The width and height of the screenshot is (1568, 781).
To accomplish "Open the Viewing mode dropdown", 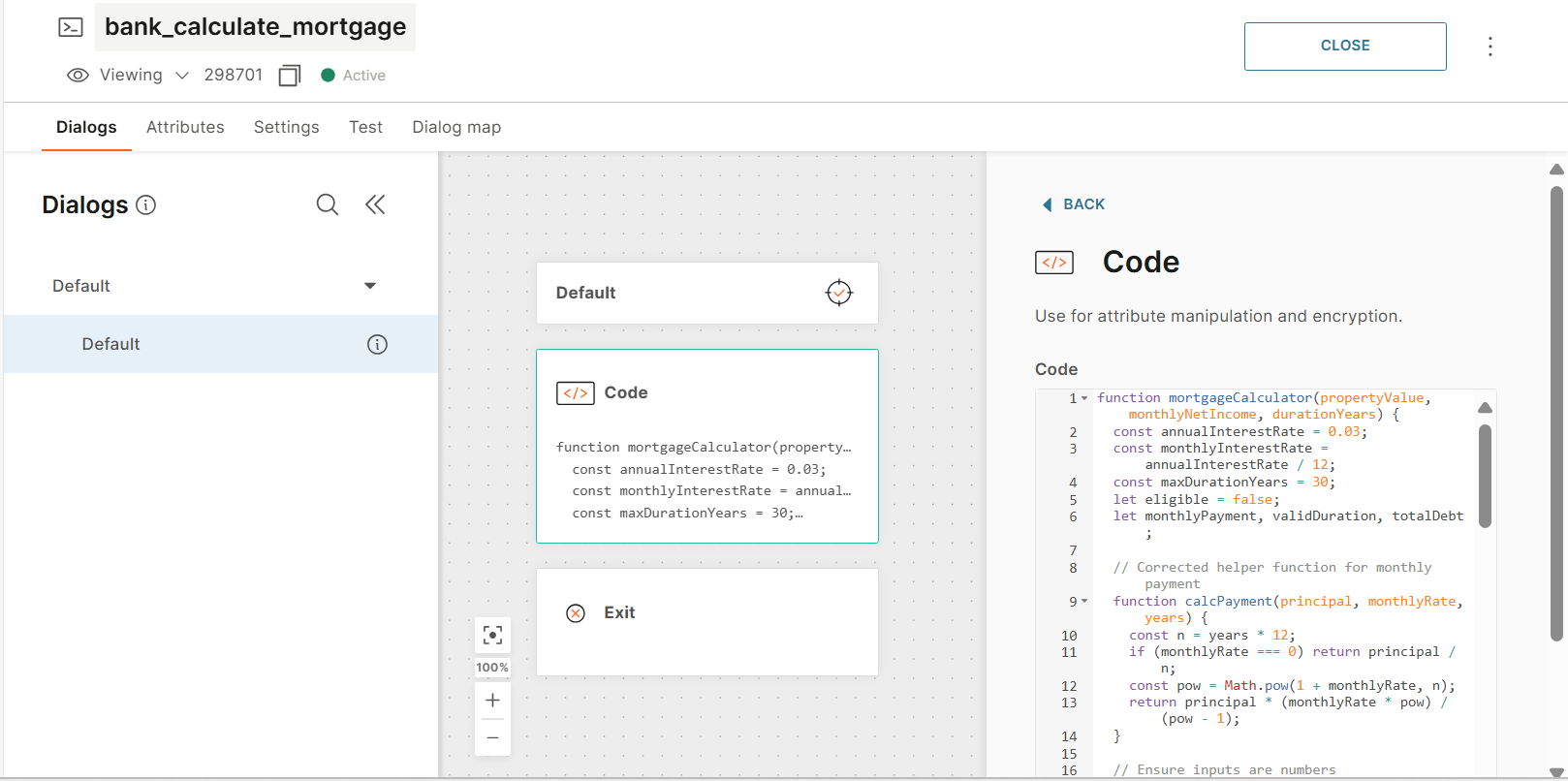I will [181, 76].
